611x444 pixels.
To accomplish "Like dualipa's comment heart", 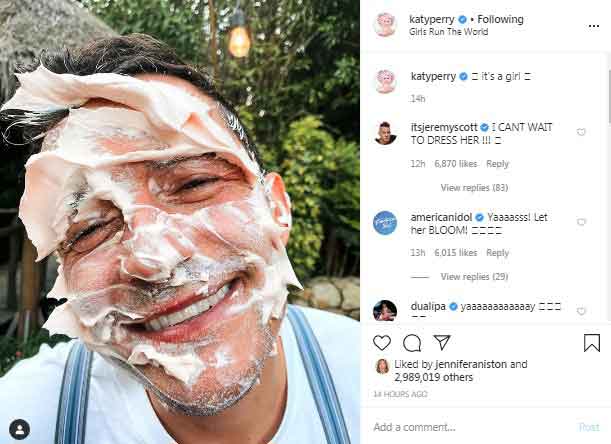I will pos(581,311).
